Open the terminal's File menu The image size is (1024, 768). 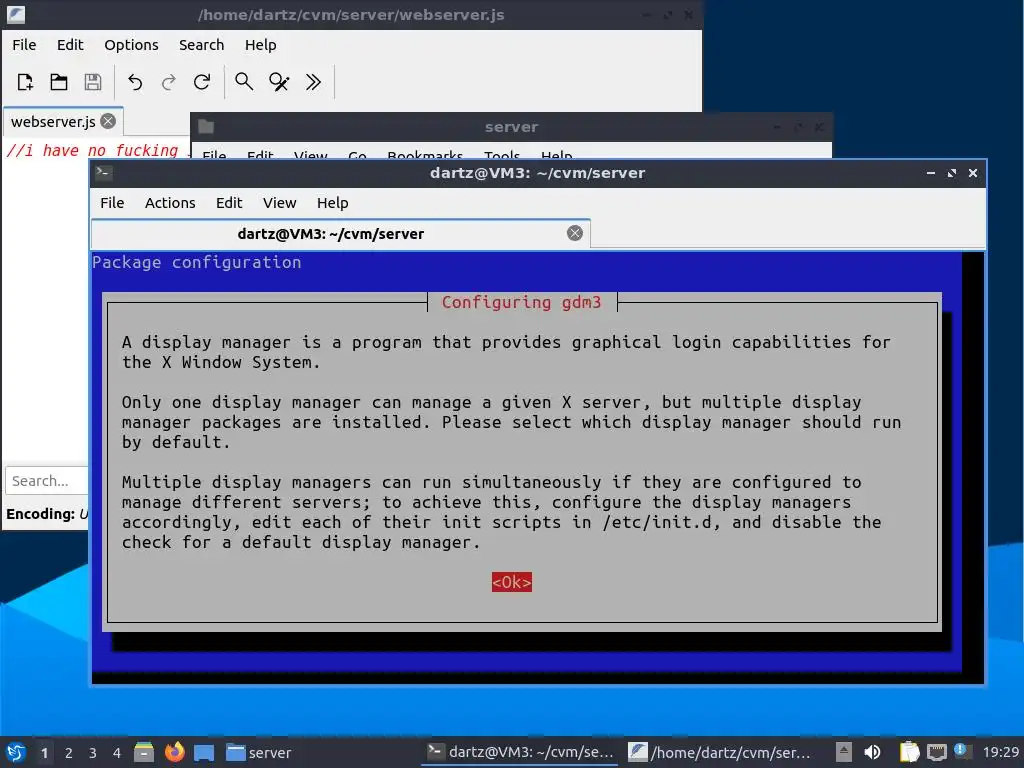[112, 202]
